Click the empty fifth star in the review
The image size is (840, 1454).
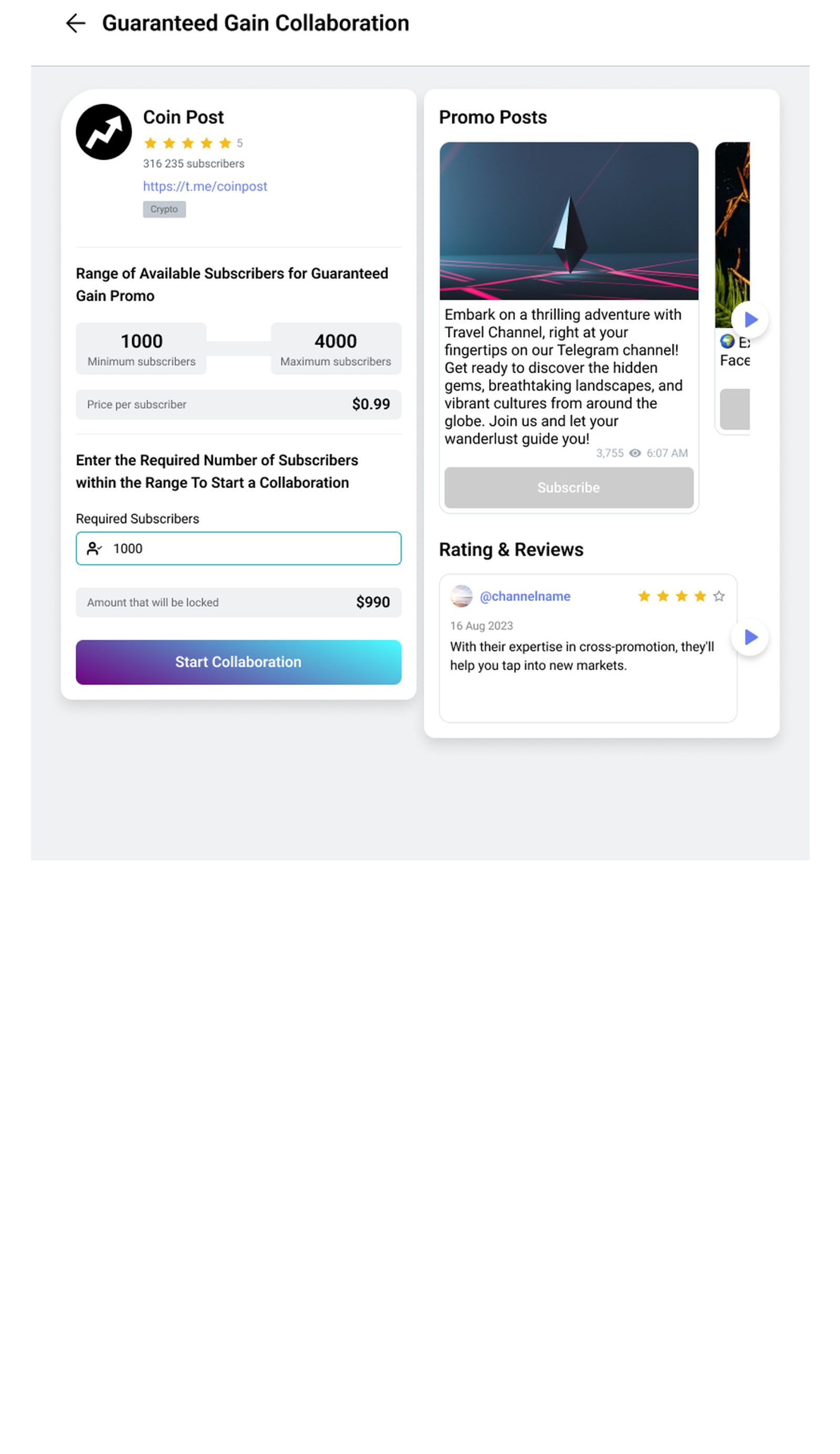coord(718,596)
